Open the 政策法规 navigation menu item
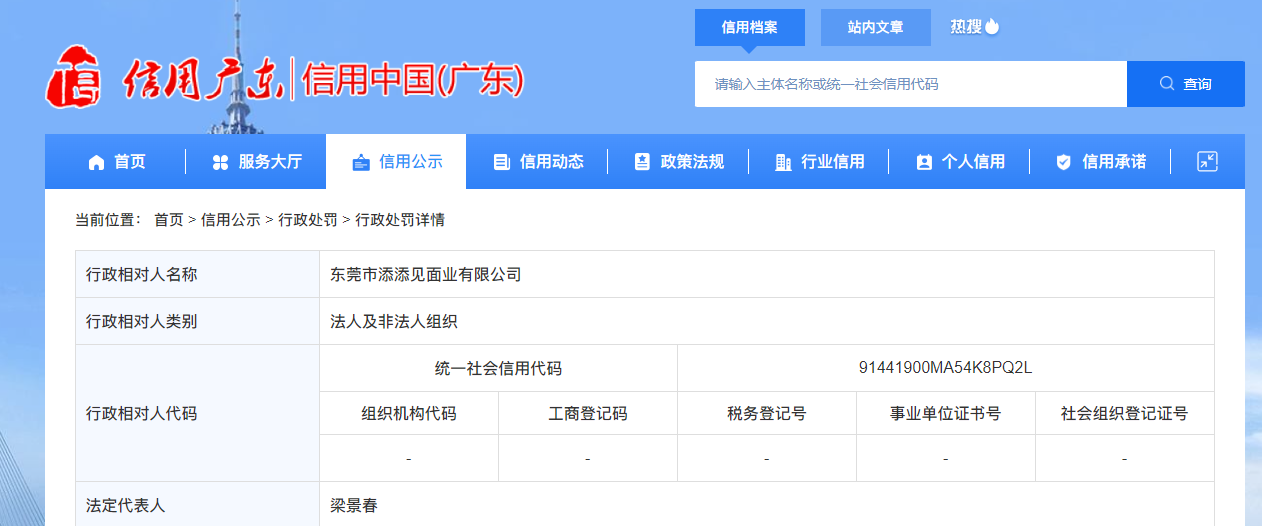Image resolution: width=1262 pixels, height=526 pixels. click(679, 162)
